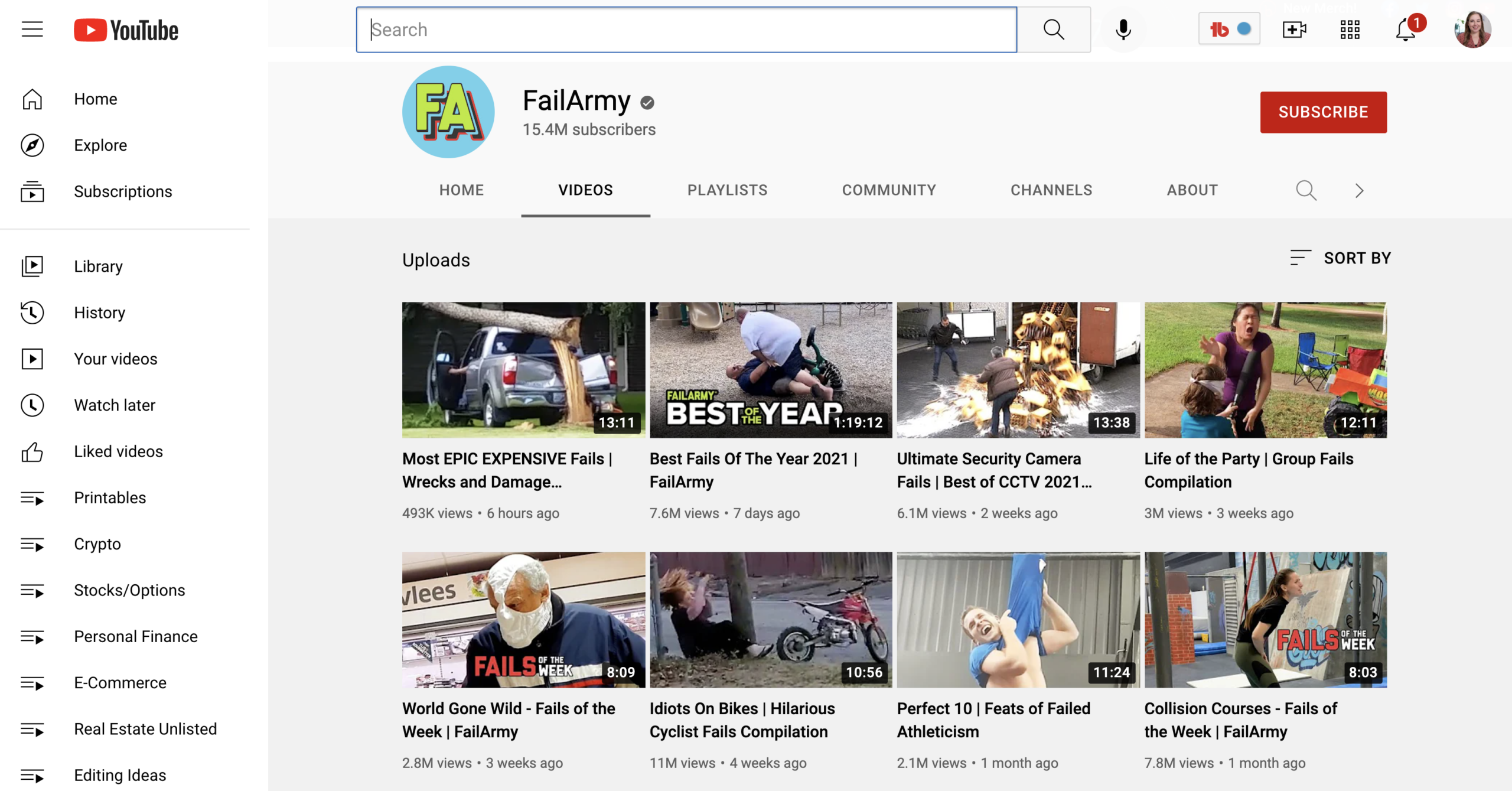Click the FailArmy channel avatar
The width and height of the screenshot is (1512, 791).
click(x=448, y=112)
